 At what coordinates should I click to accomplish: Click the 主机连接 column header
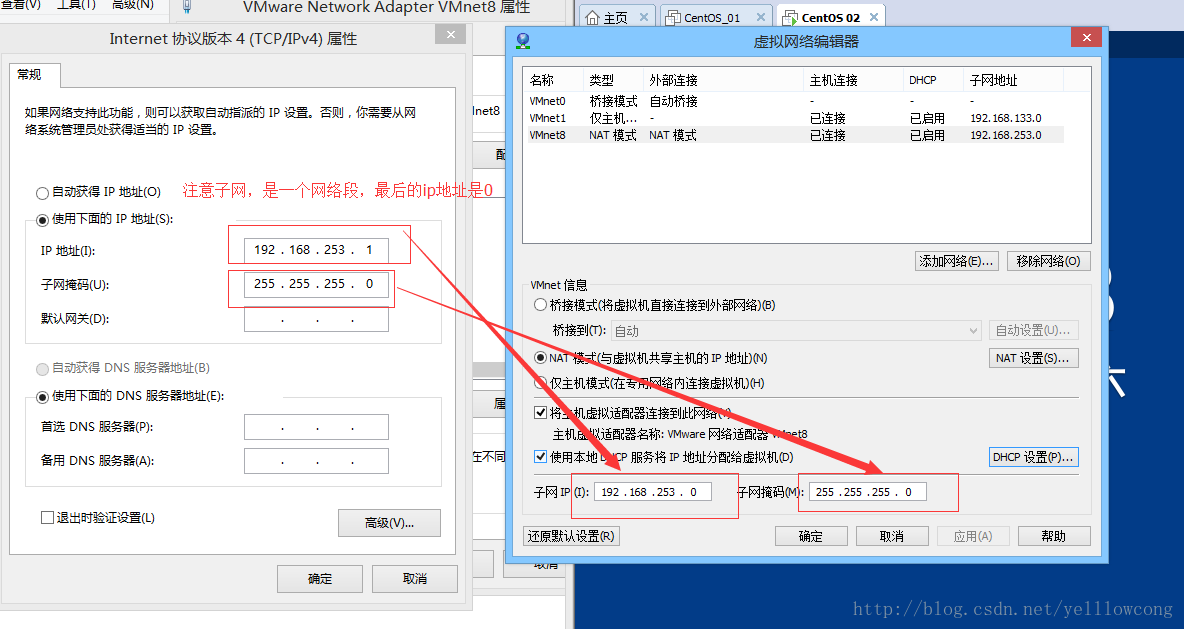853,80
